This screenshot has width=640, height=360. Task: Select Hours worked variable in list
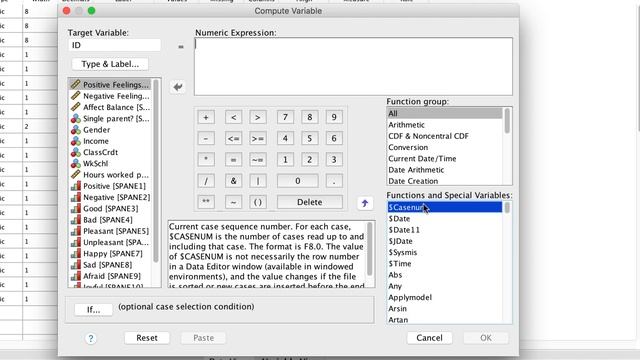coord(109,175)
